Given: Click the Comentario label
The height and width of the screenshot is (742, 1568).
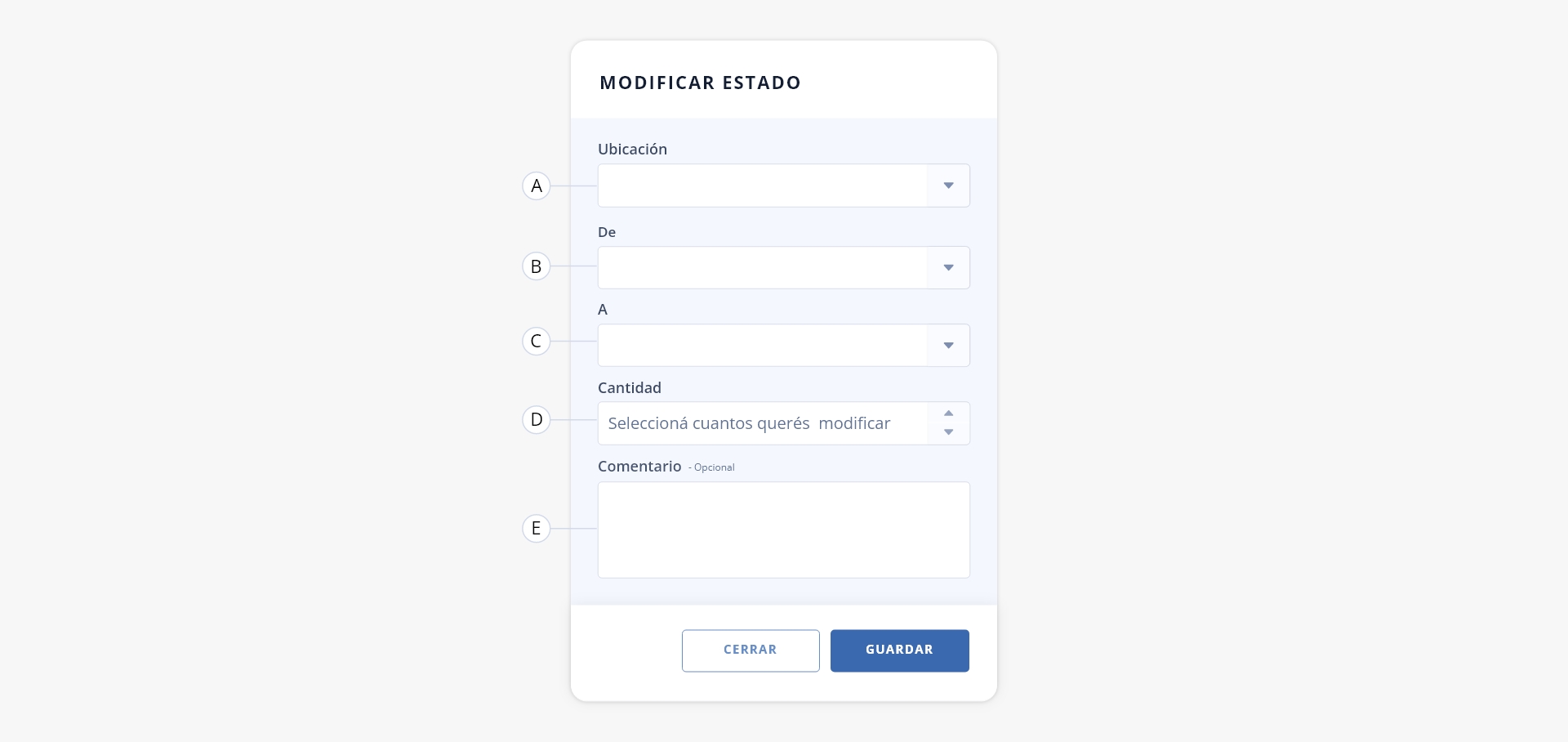Looking at the screenshot, I should (639, 466).
